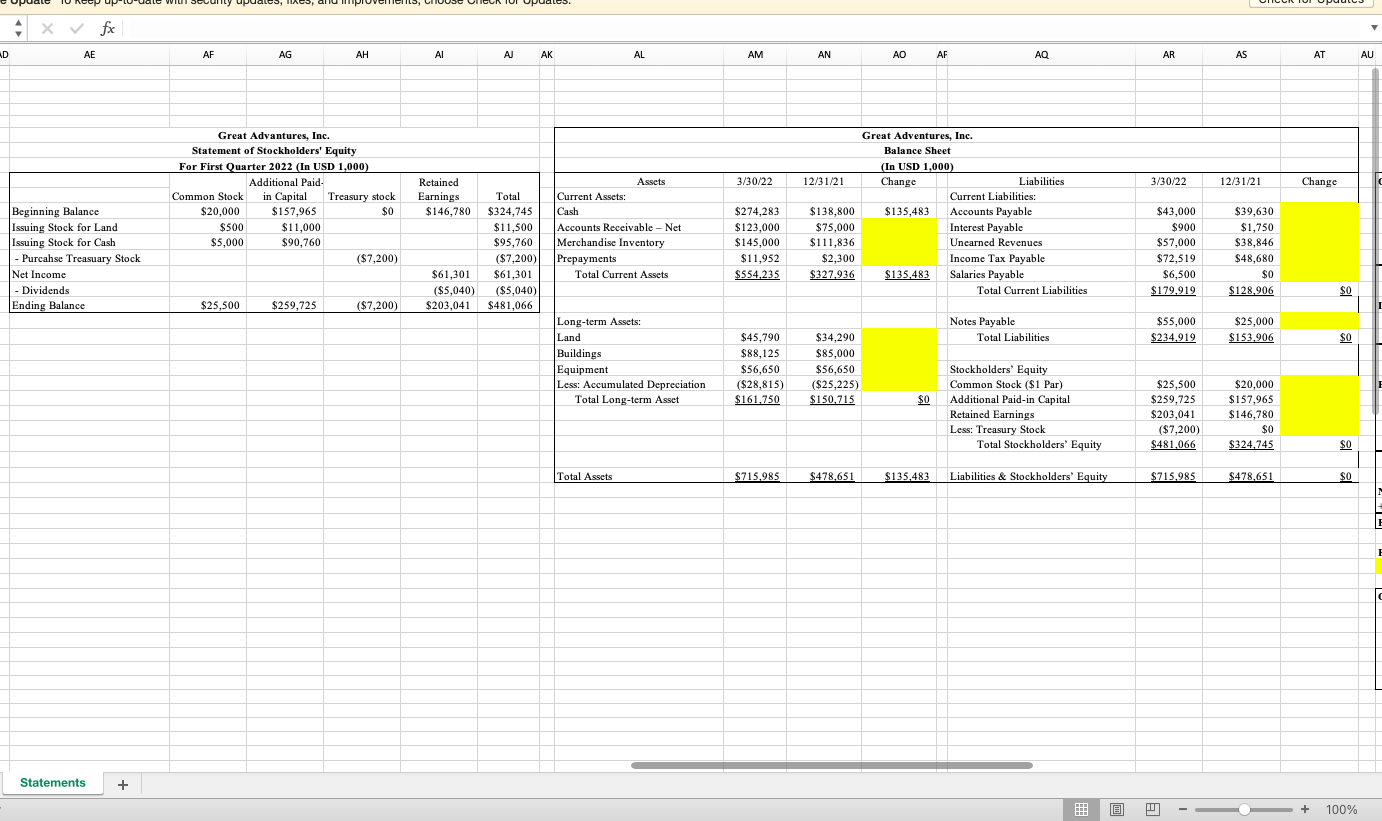Click the horizontal scrollbar thumb

tap(830, 765)
